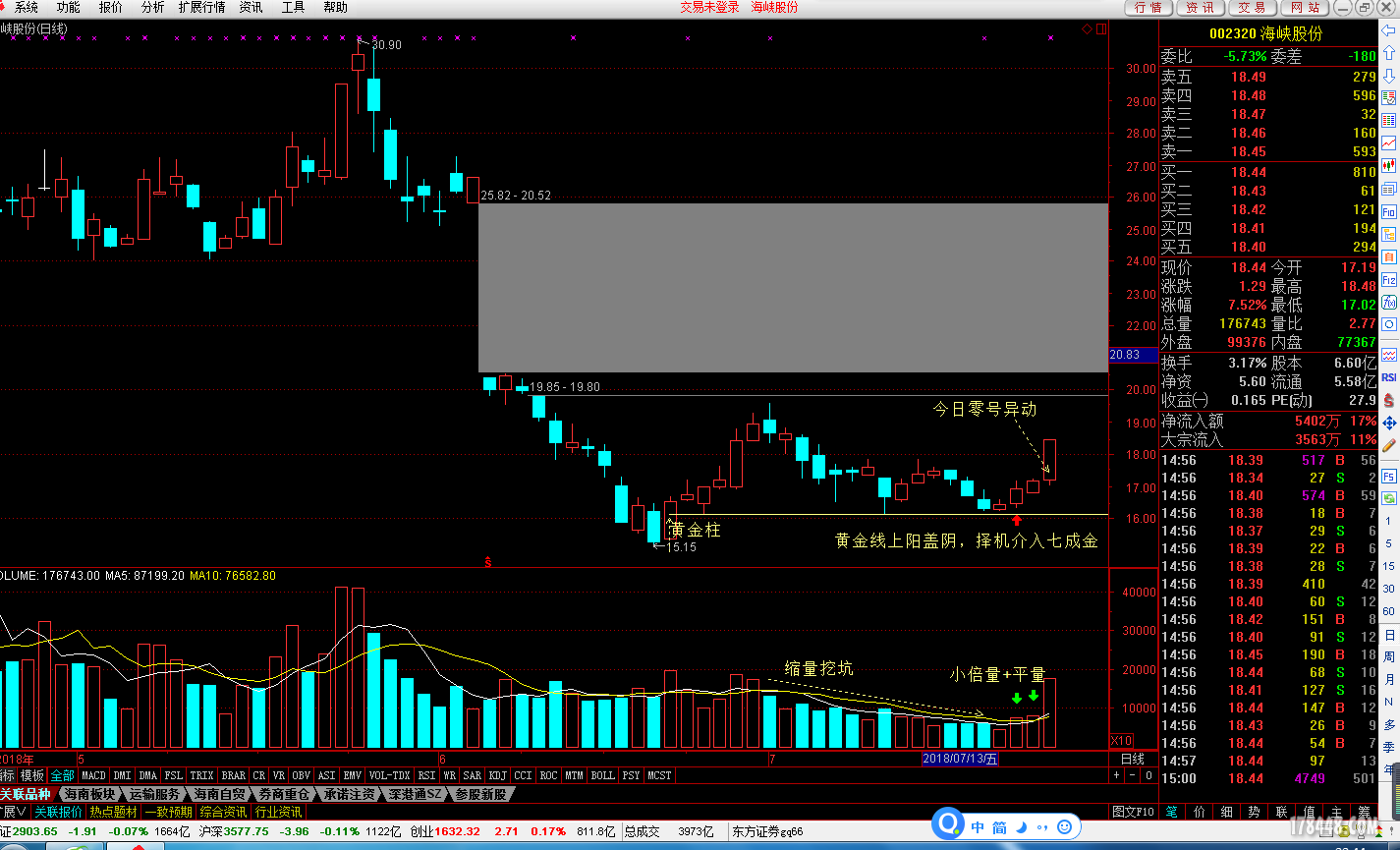Click the 交易未登录 link
Viewport: 1400px width, 850px height.
point(709,7)
